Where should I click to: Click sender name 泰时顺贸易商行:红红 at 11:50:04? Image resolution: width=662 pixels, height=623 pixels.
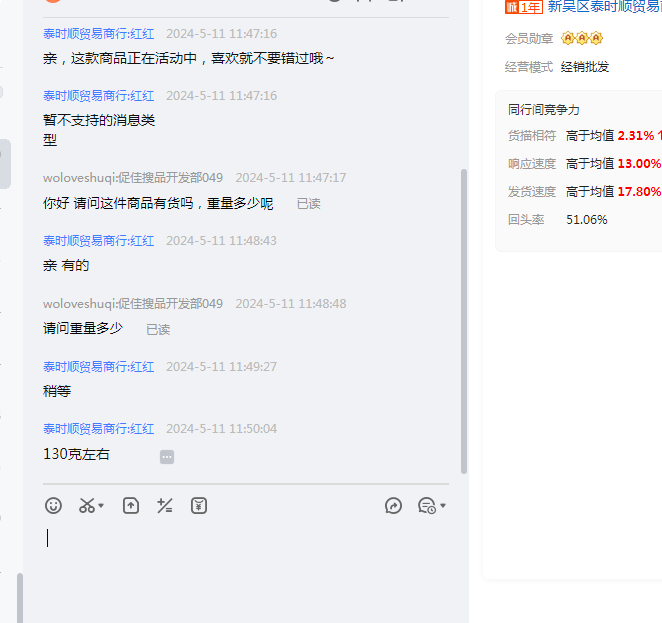(x=98, y=429)
